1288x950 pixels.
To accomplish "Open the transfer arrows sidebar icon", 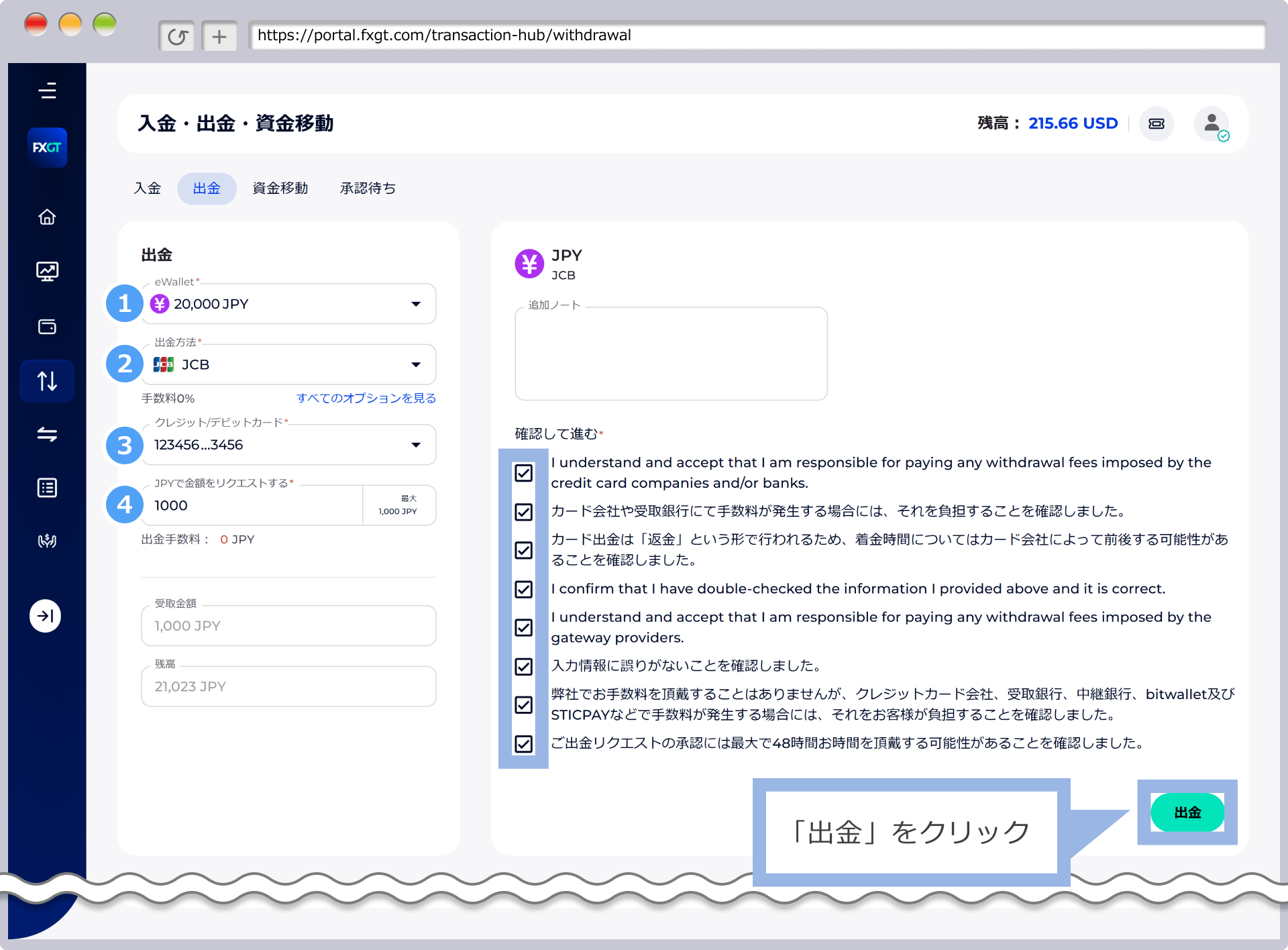I will [47, 434].
